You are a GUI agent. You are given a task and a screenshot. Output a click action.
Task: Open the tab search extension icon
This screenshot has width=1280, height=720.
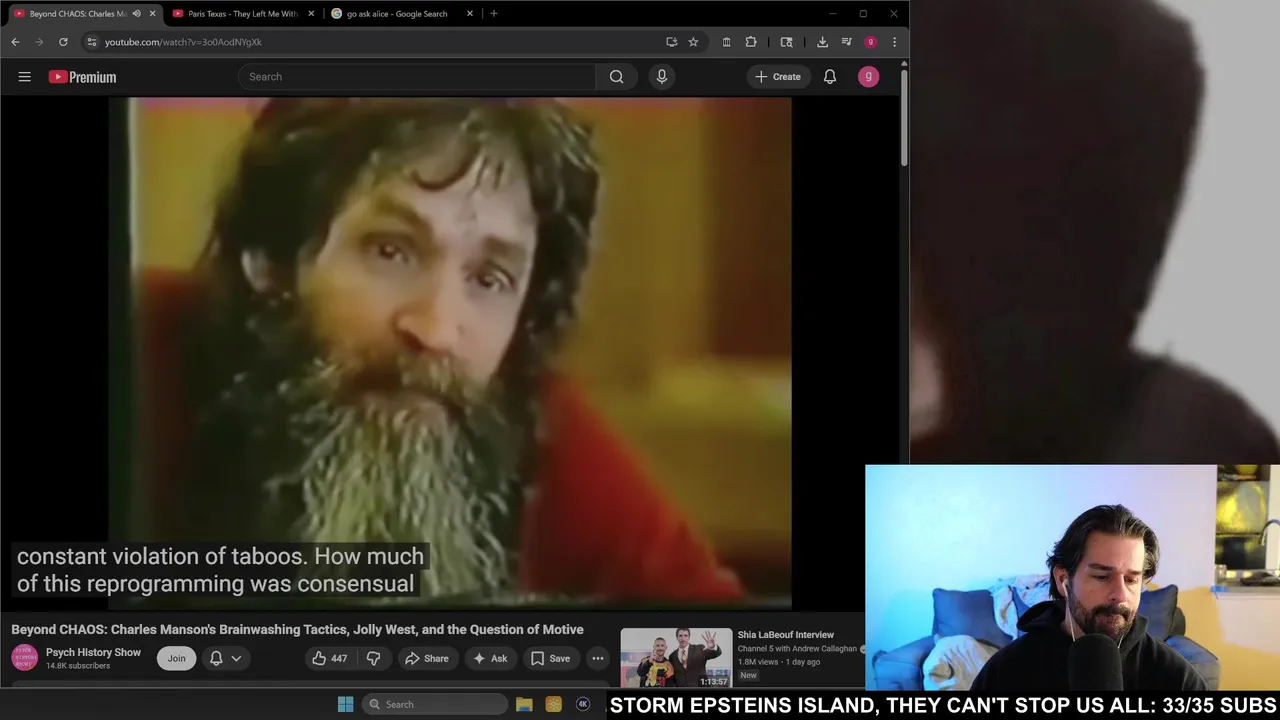pyautogui.click(x=787, y=42)
